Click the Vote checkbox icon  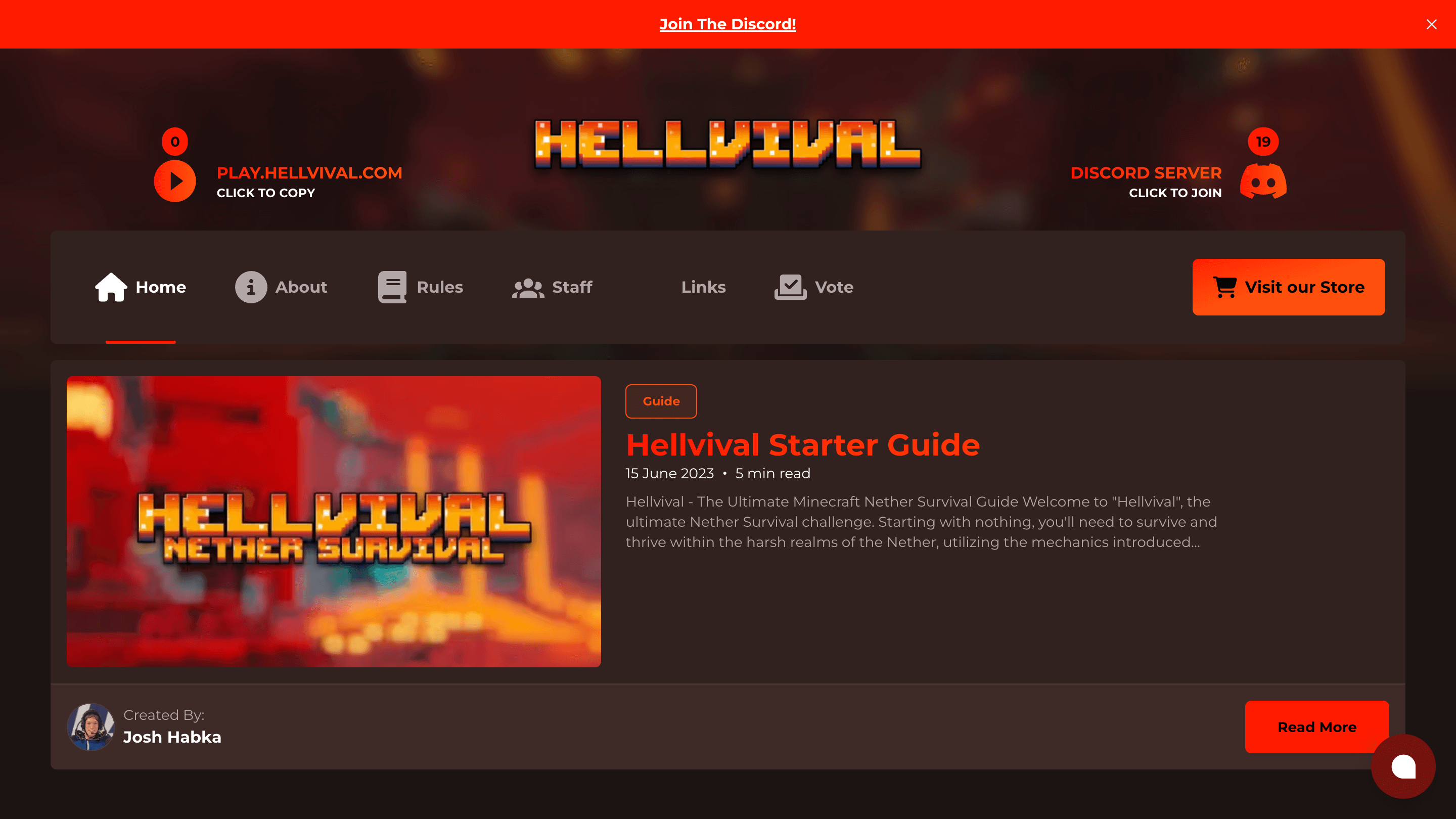point(790,287)
